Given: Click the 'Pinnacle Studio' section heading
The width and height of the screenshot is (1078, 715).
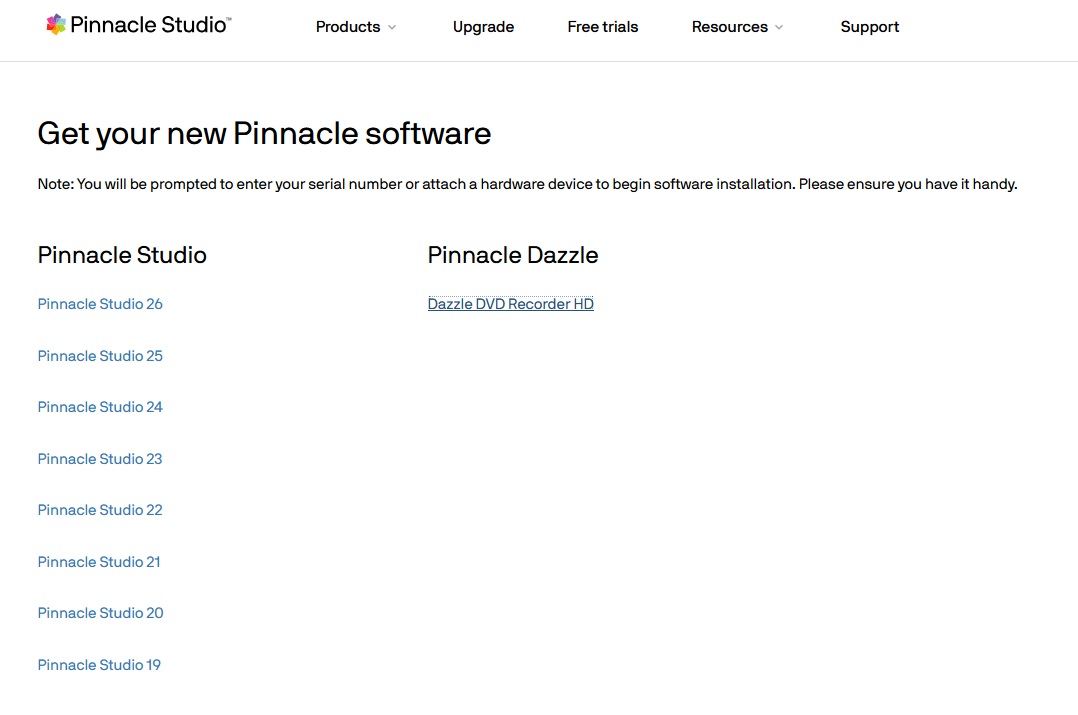Looking at the screenshot, I should pos(122,255).
